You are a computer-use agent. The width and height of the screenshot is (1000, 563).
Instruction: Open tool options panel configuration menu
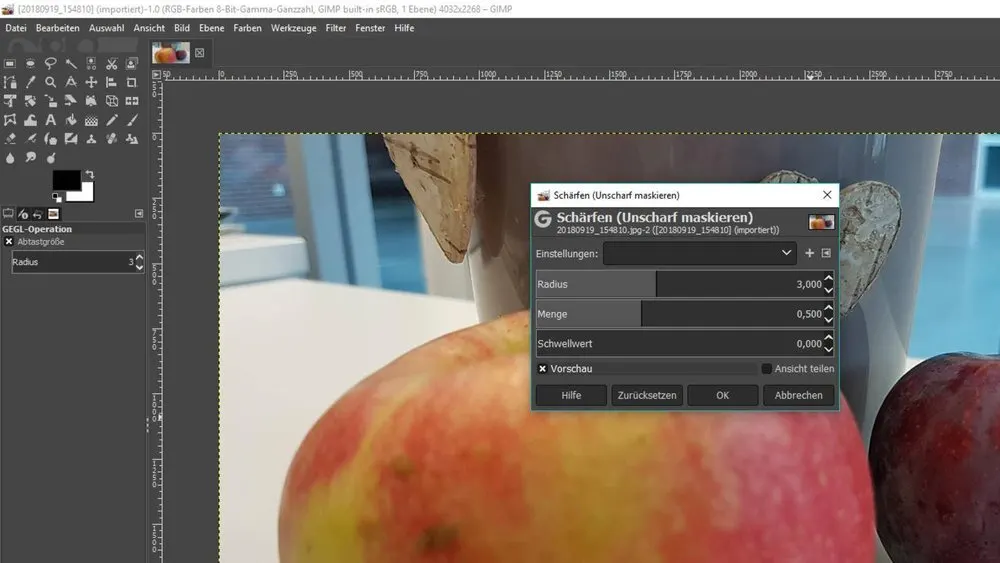coord(139,214)
